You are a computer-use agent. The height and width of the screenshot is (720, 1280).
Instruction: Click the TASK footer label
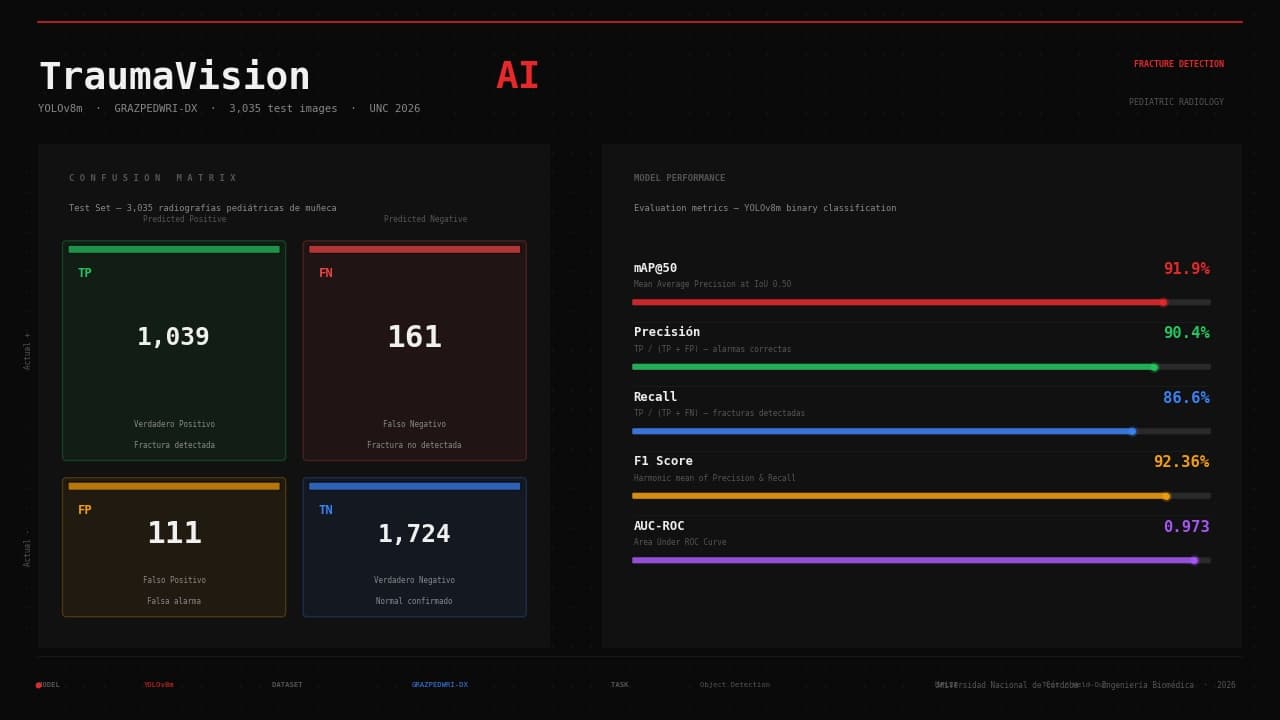[620, 685]
